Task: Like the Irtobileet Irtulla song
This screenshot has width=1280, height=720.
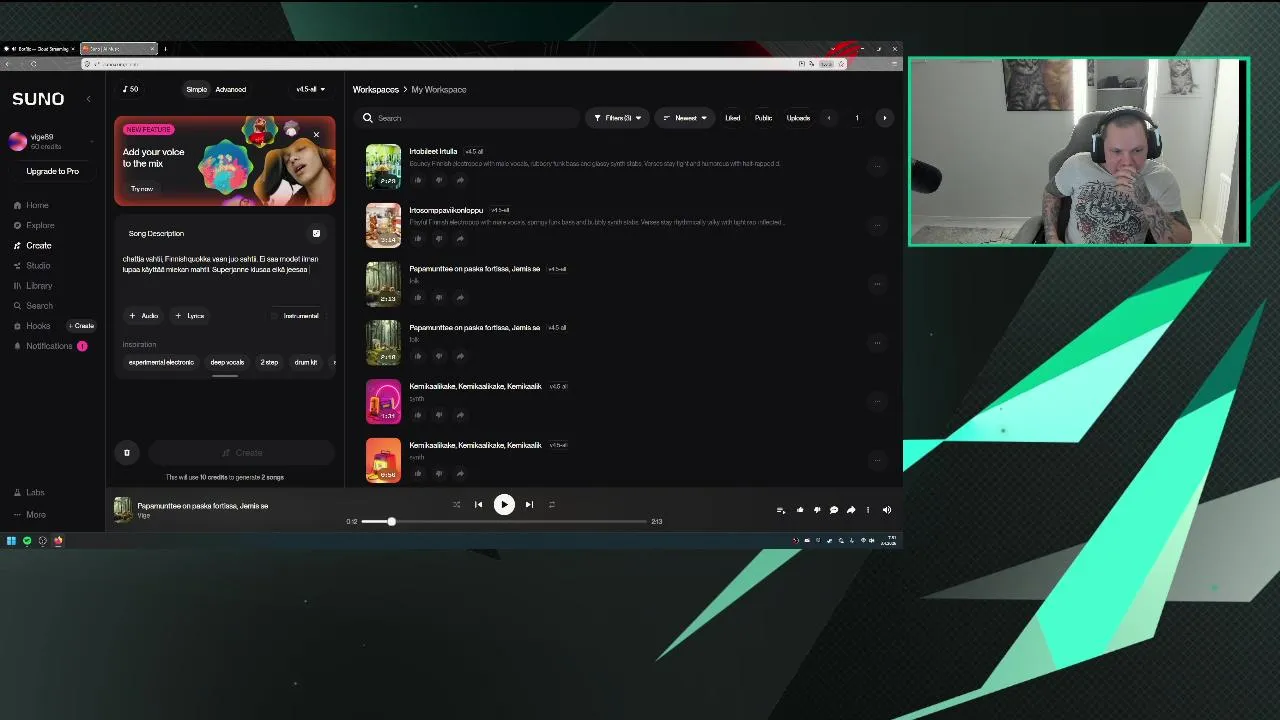Action: pyautogui.click(x=418, y=180)
